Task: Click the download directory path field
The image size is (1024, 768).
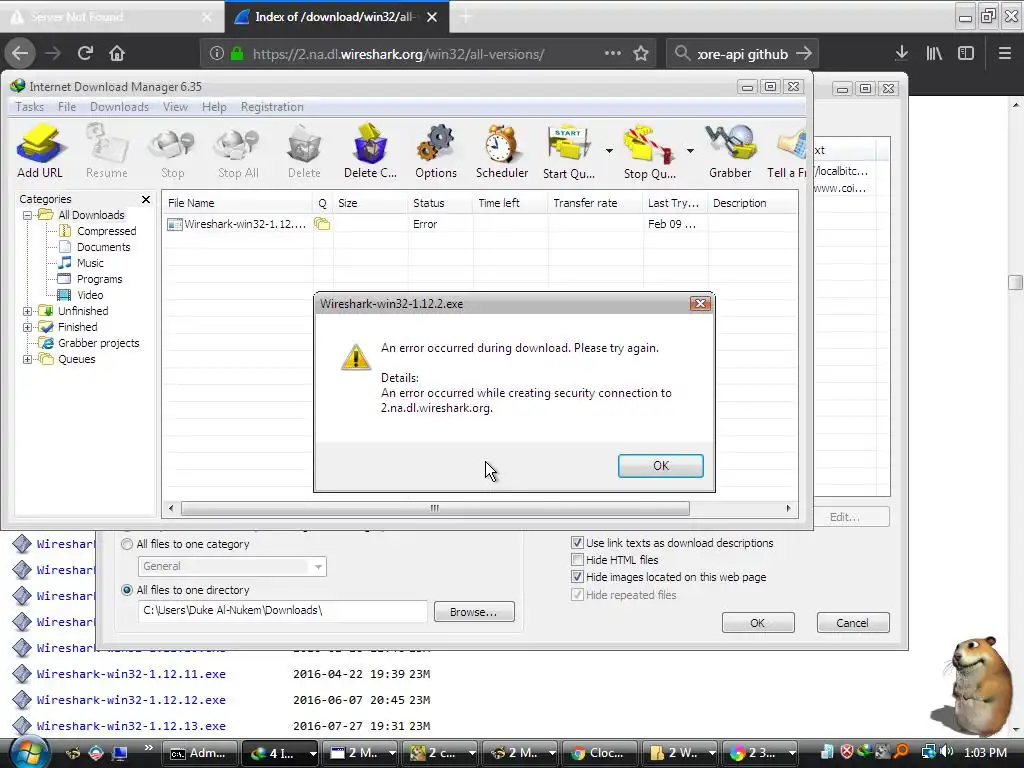Action: coord(282,611)
